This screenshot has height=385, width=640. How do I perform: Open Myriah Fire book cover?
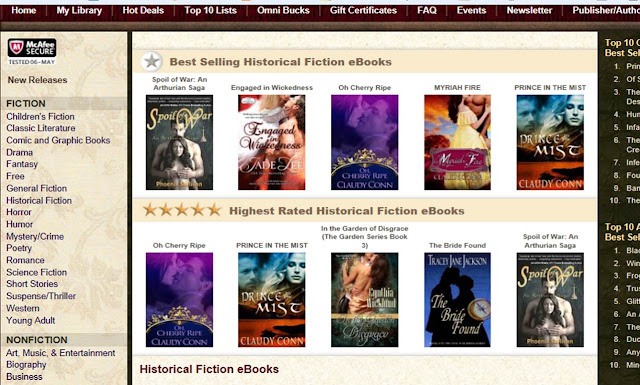click(458, 142)
